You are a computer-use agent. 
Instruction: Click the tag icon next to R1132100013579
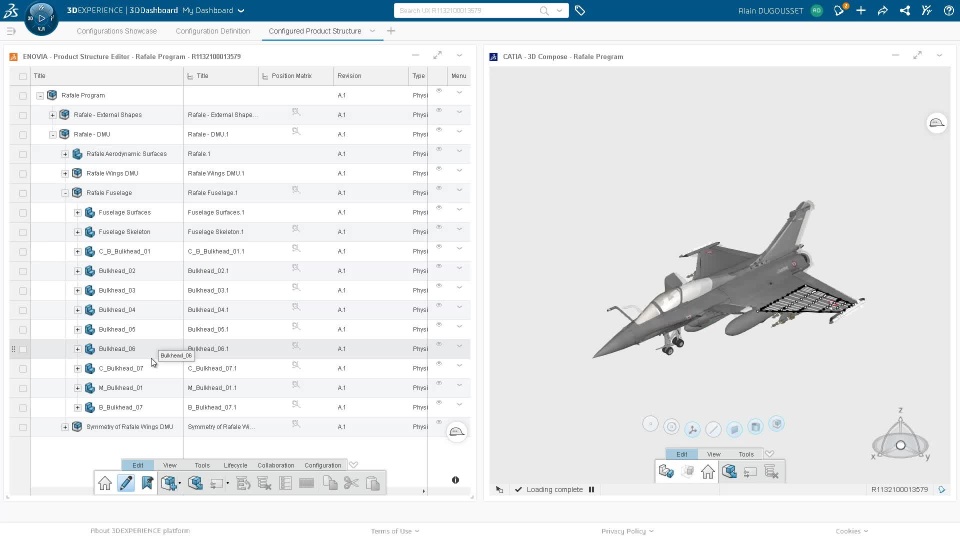[942, 489]
